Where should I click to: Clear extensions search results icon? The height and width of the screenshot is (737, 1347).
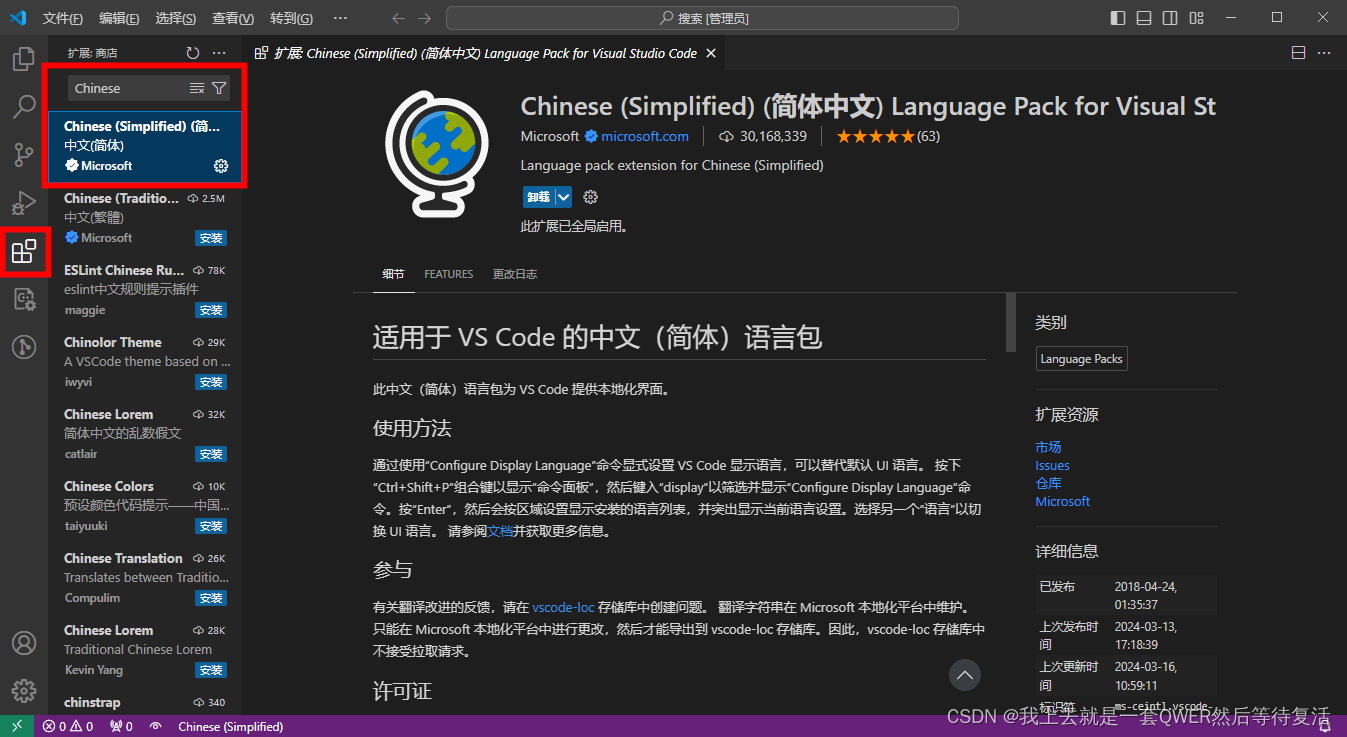(197, 88)
